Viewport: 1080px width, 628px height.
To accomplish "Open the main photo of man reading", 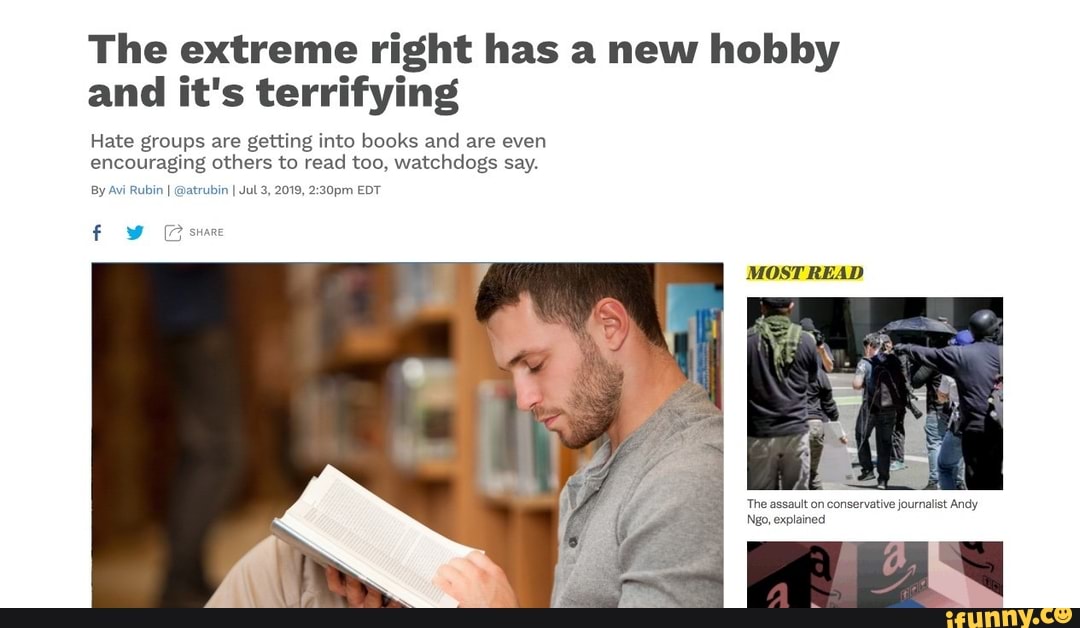I will pos(407,435).
